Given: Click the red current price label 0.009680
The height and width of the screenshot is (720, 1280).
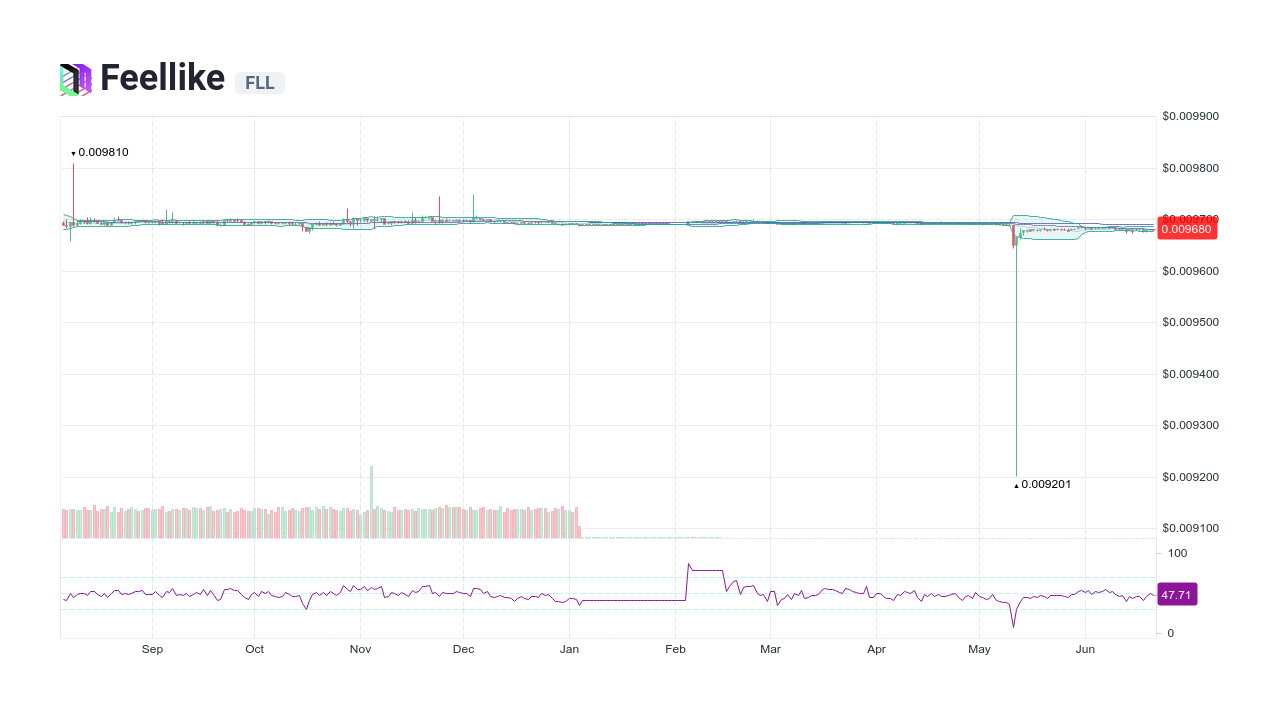Looking at the screenshot, I should pyautogui.click(x=1187, y=228).
